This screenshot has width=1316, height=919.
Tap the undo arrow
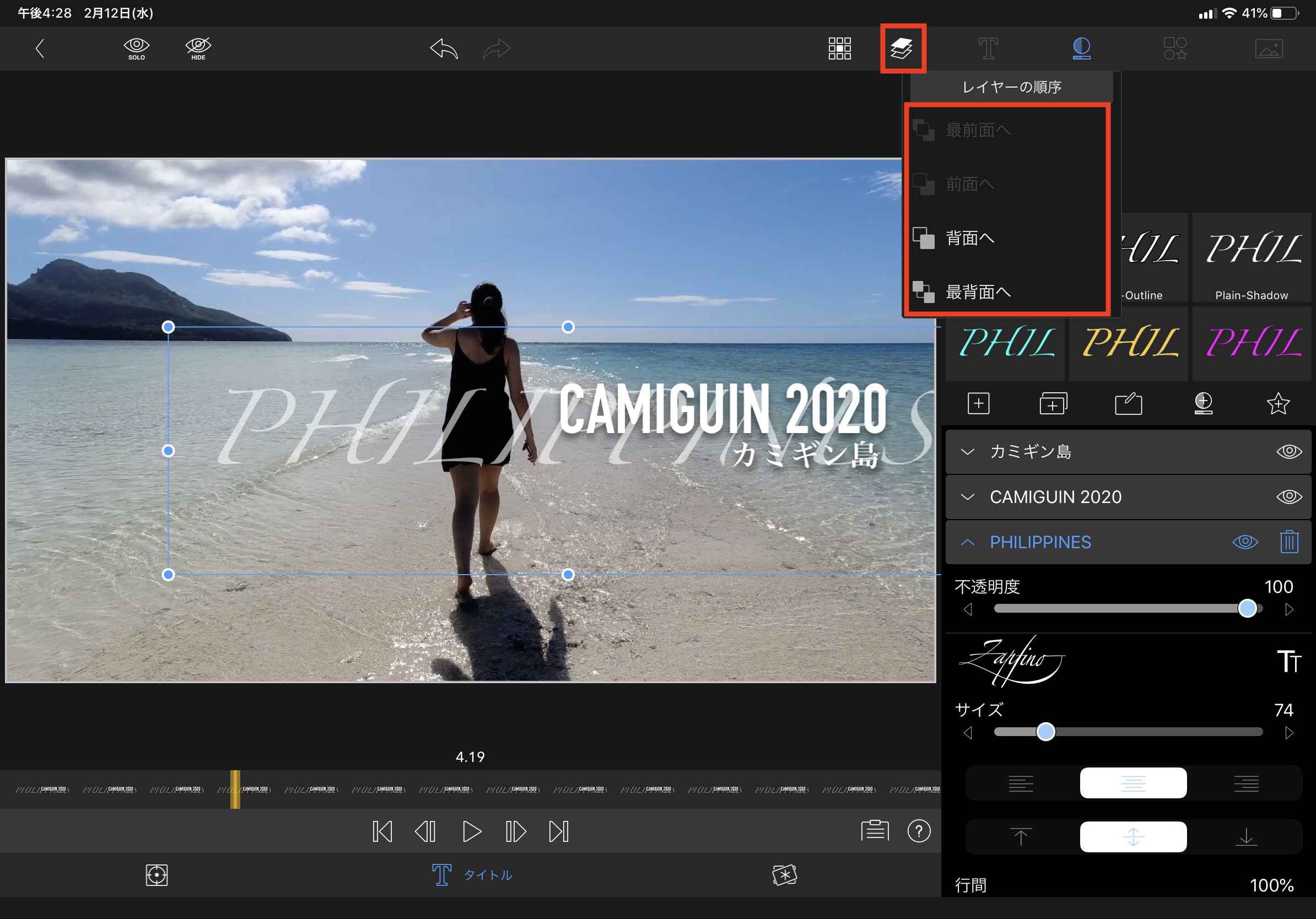pos(444,48)
